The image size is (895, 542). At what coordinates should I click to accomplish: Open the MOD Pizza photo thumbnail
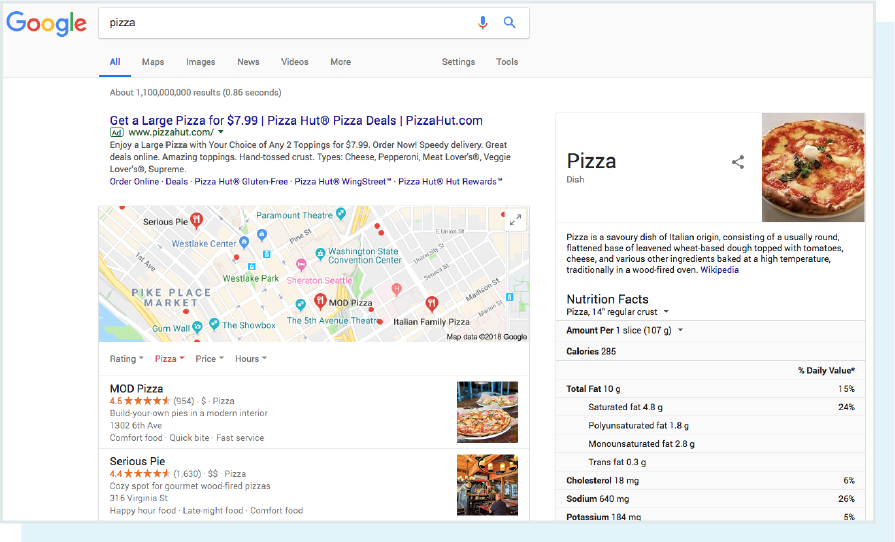click(x=487, y=411)
